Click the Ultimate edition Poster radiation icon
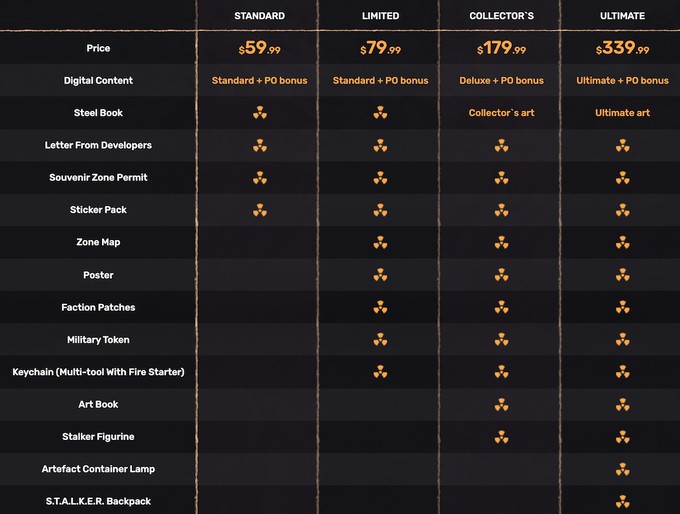The image size is (680, 514). coord(622,275)
